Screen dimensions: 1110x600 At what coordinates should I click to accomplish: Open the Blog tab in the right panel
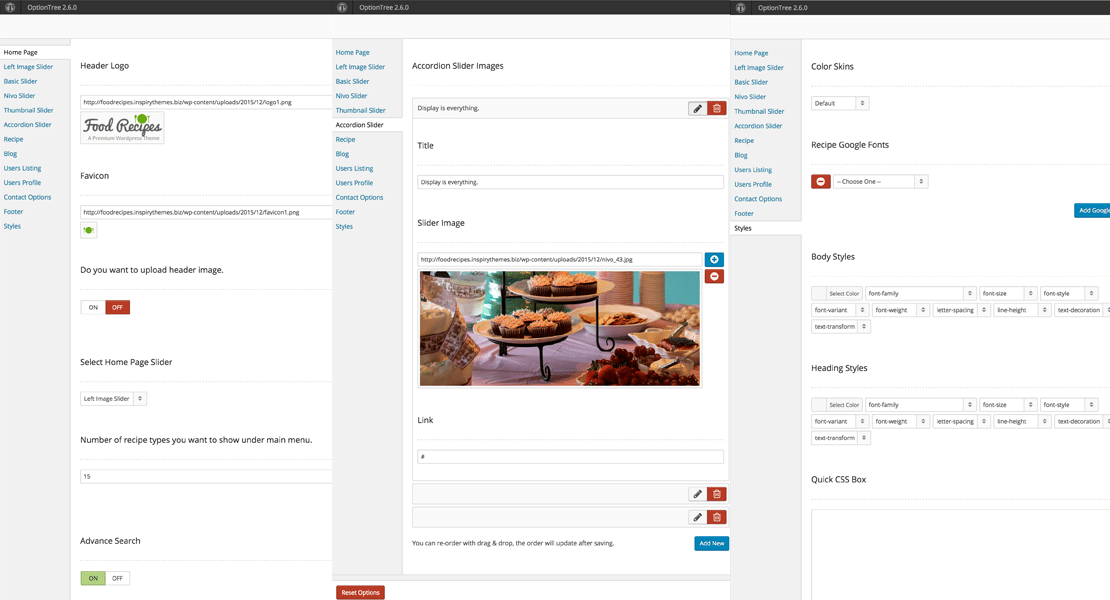tap(740, 155)
